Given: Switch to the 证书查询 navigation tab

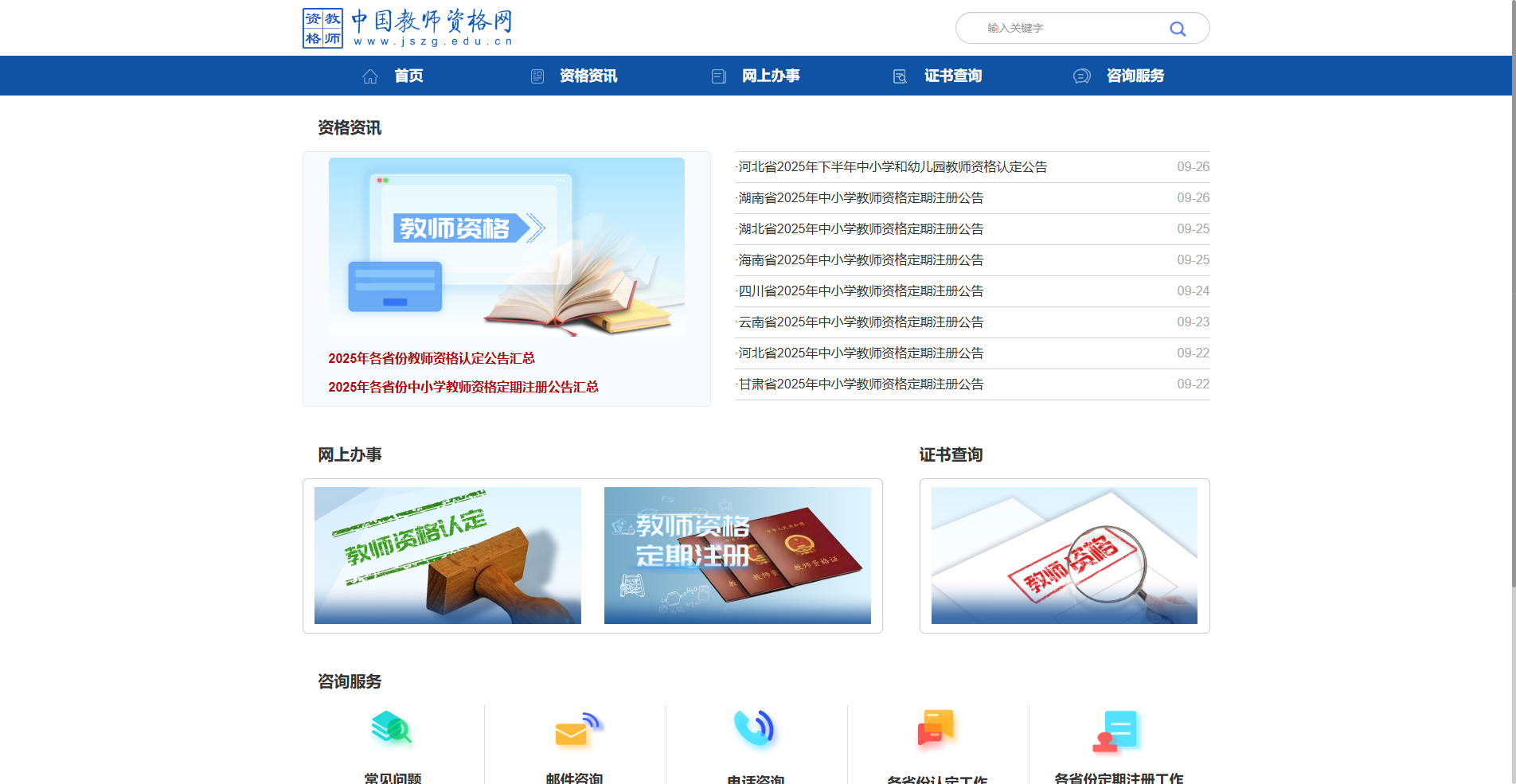Looking at the screenshot, I should (x=953, y=76).
